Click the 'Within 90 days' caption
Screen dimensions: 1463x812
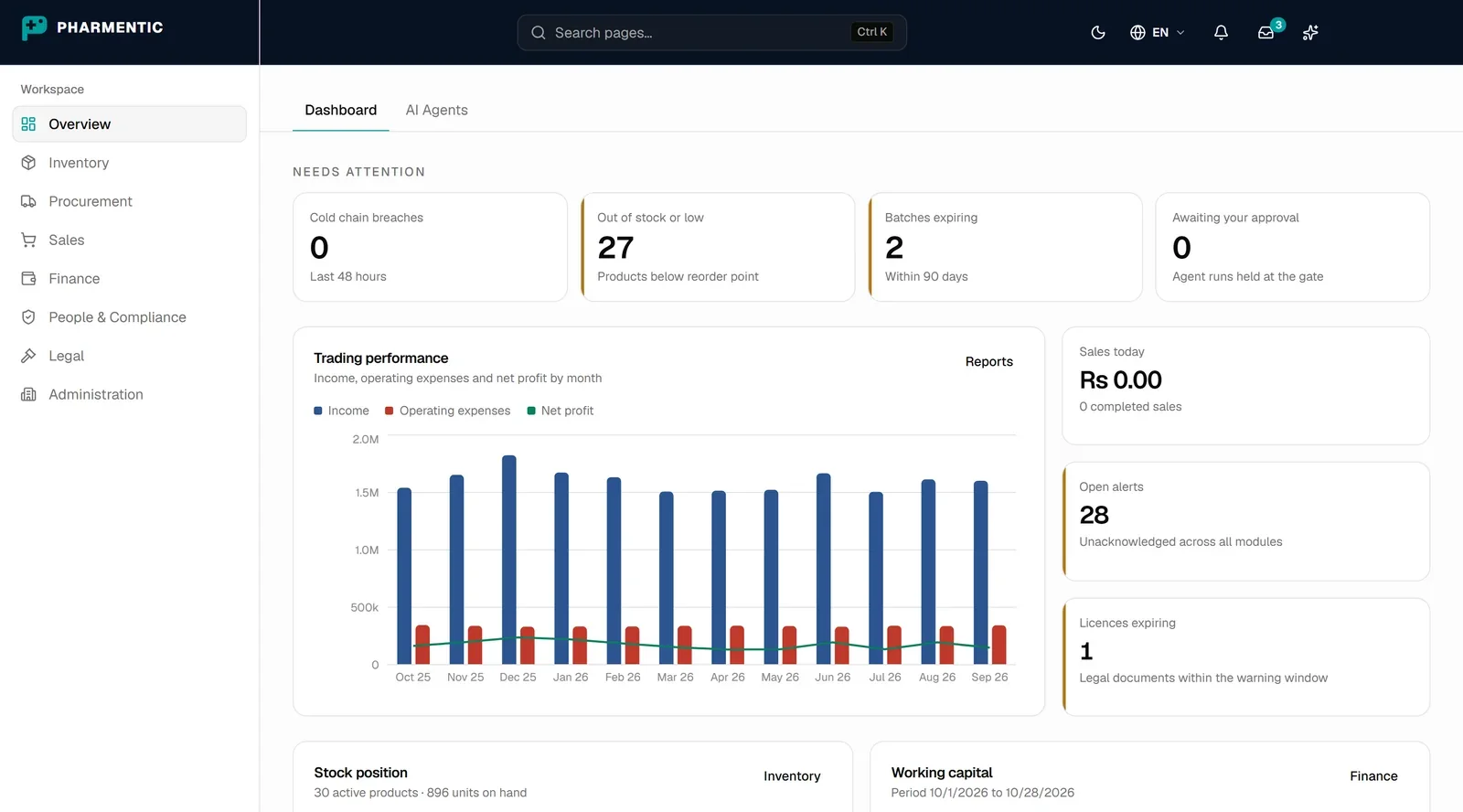click(926, 276)
